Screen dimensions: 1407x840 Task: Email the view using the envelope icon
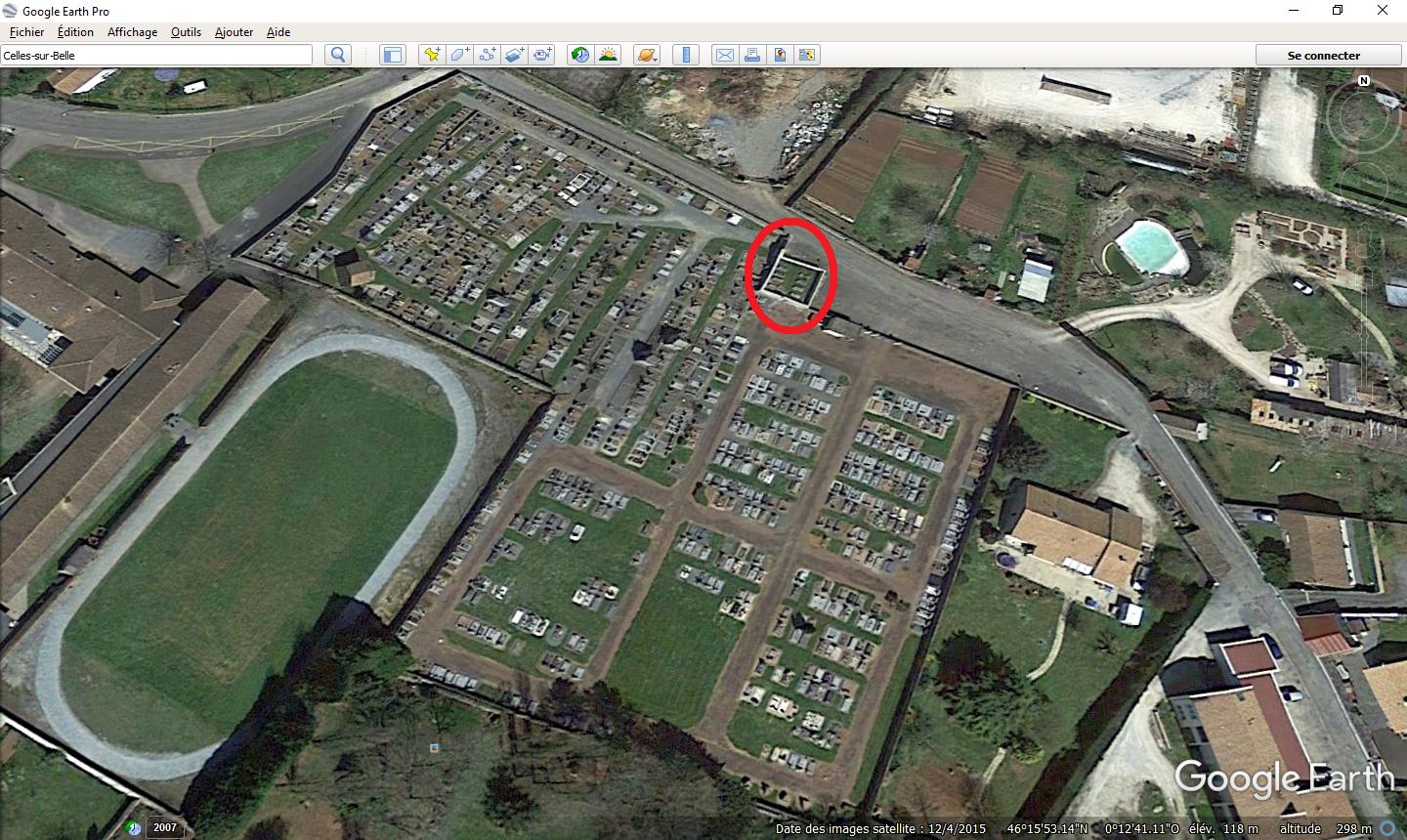coord(724,55)
